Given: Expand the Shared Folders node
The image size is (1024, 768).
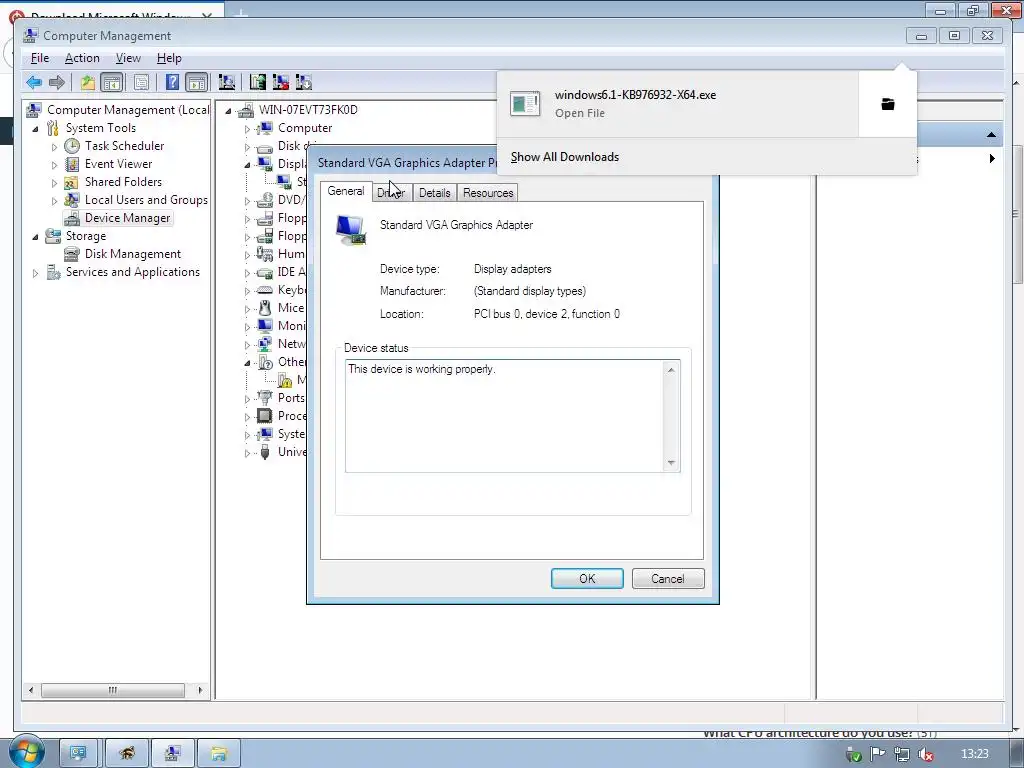Looking at the screenshot, I should coord(54,183).
